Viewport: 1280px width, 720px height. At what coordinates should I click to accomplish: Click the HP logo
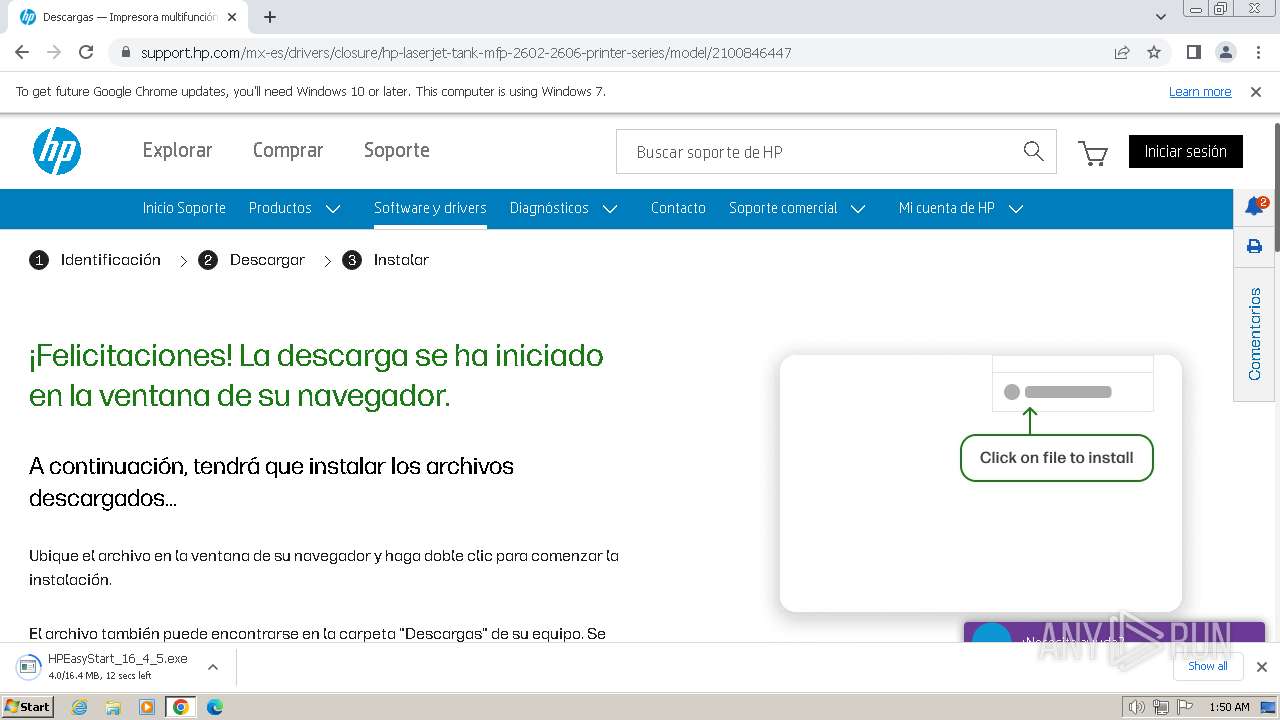[x=57, y=151]
